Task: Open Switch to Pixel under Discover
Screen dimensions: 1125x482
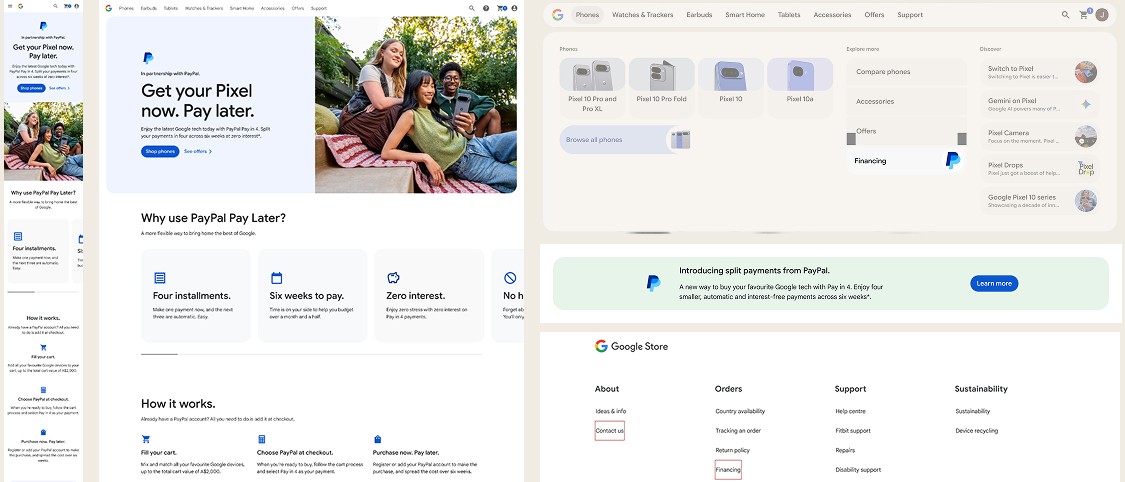Action: point(1040,72)
